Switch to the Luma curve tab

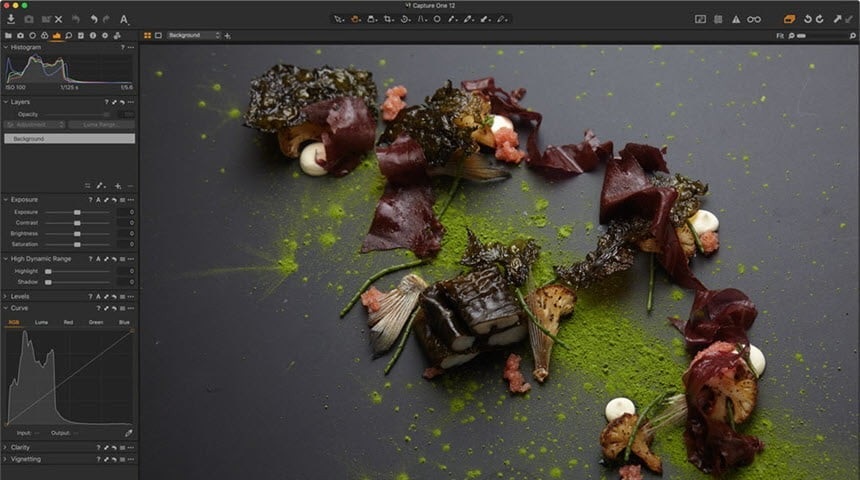pos(41,322)
